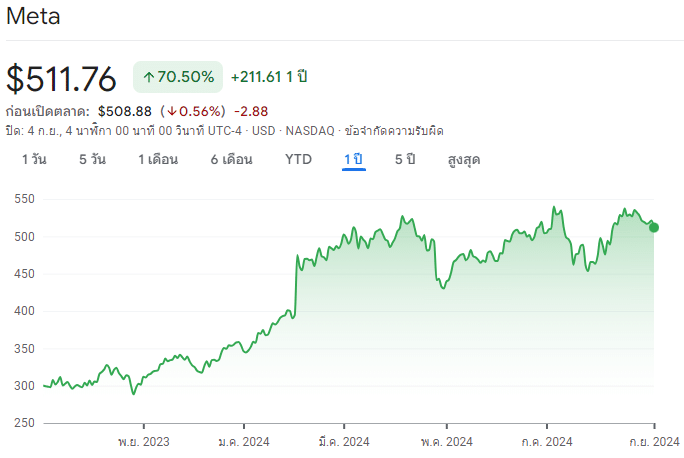Click the 250 y-axis label
This screenshot has height=458, width=684.
24,423
